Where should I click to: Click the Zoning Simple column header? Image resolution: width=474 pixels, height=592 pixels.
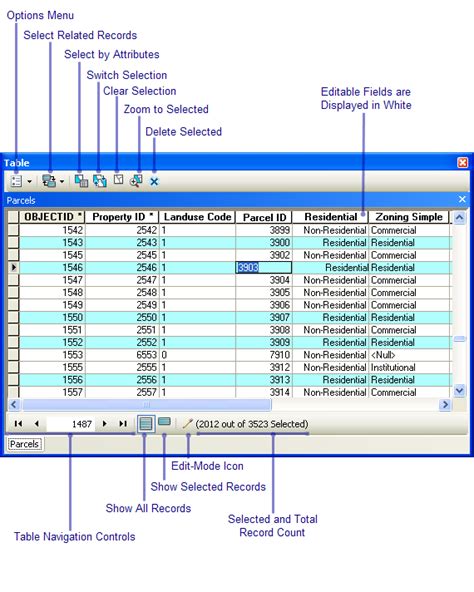(x=409, y=217)
